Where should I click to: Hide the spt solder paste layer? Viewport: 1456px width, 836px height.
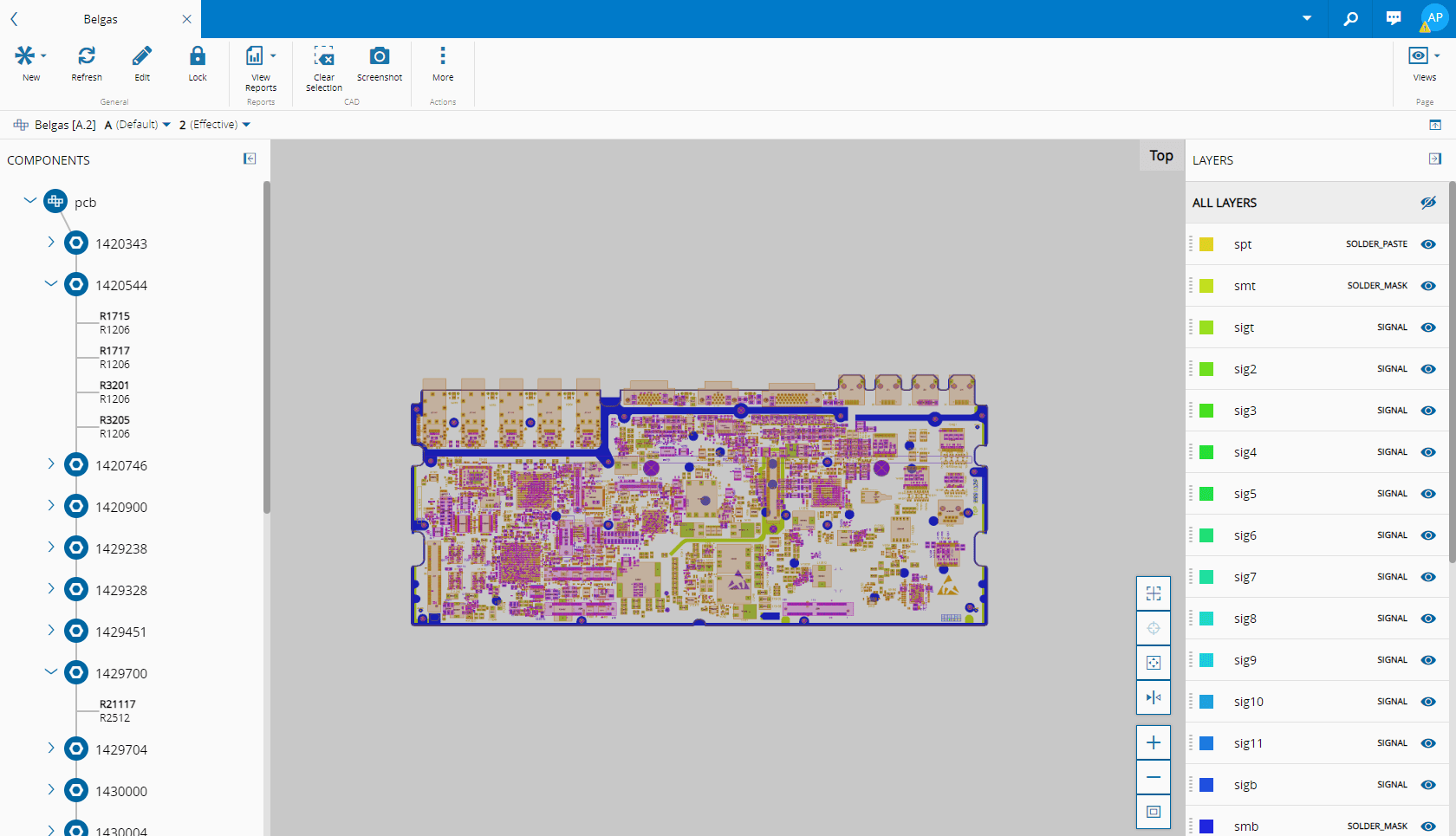[1428, 244]
